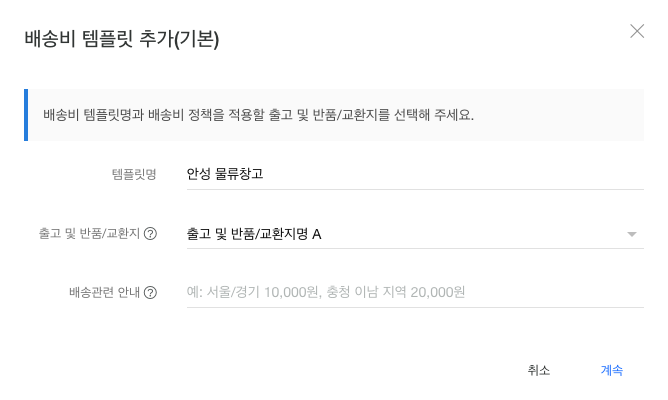Click help icon beside 출고 및 반품/교환지

pos(151,234)
